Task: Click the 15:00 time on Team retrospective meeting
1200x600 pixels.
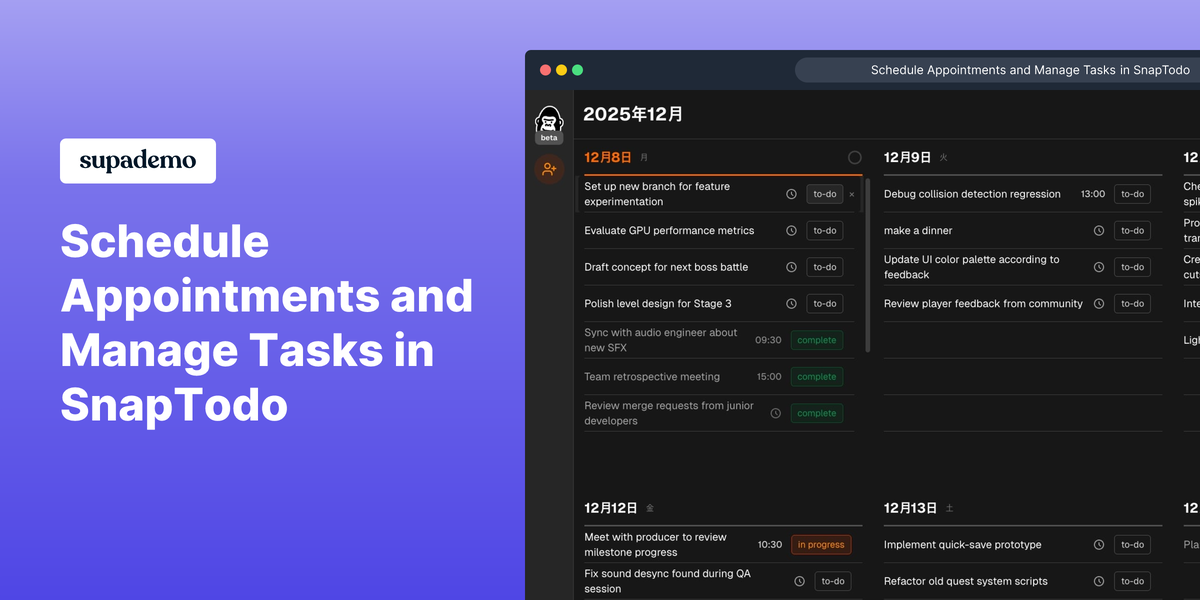Action: tap(769, 377)
